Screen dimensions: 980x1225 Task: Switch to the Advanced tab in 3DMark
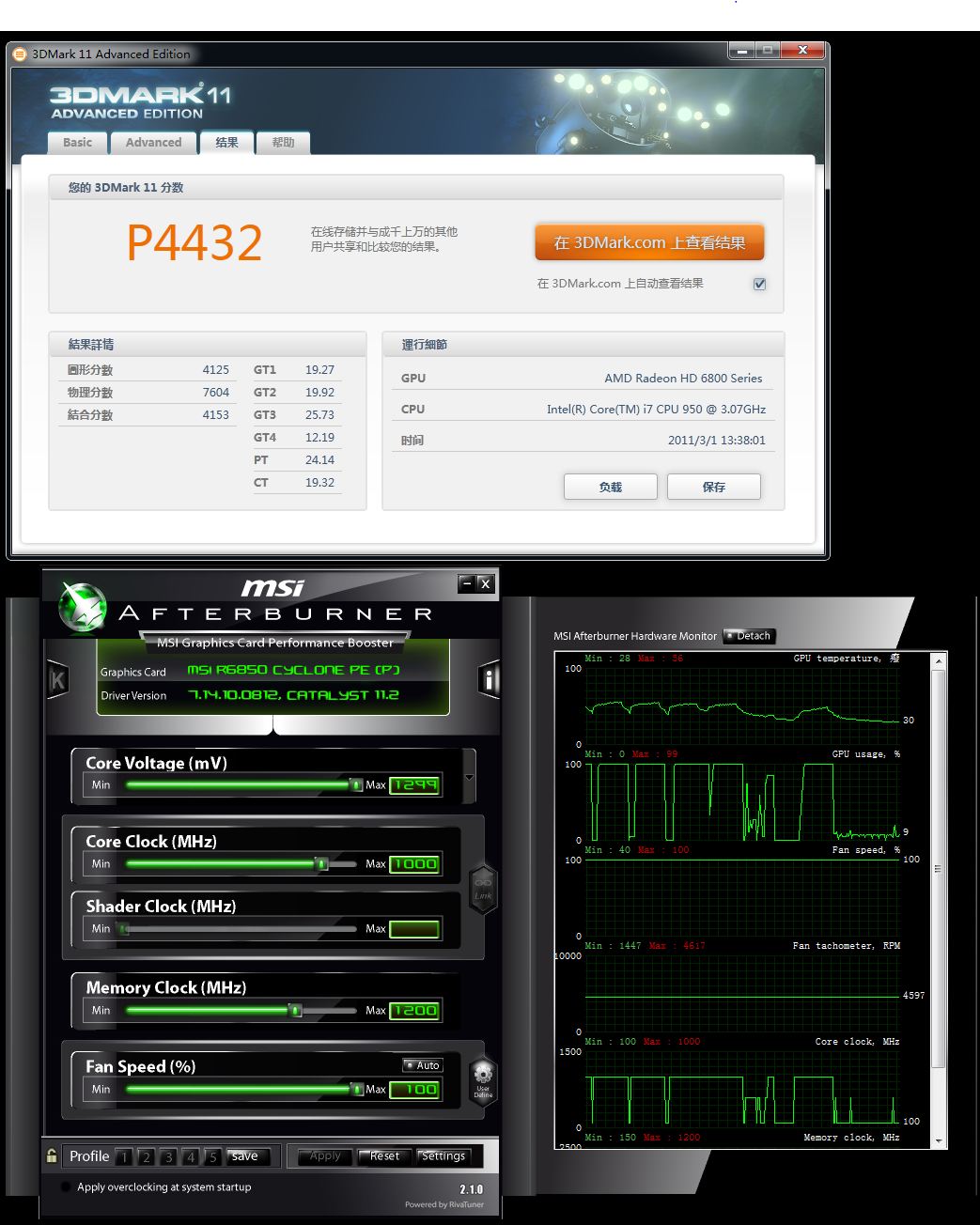(153, 142)
